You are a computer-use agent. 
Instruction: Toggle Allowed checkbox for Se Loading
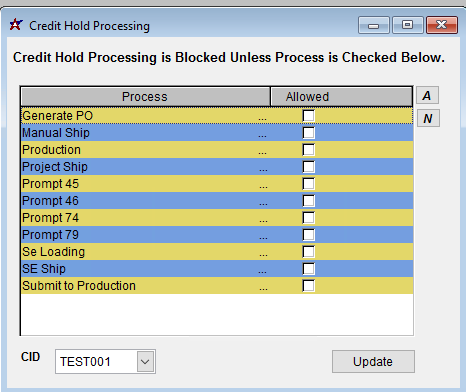click(308, 252)
